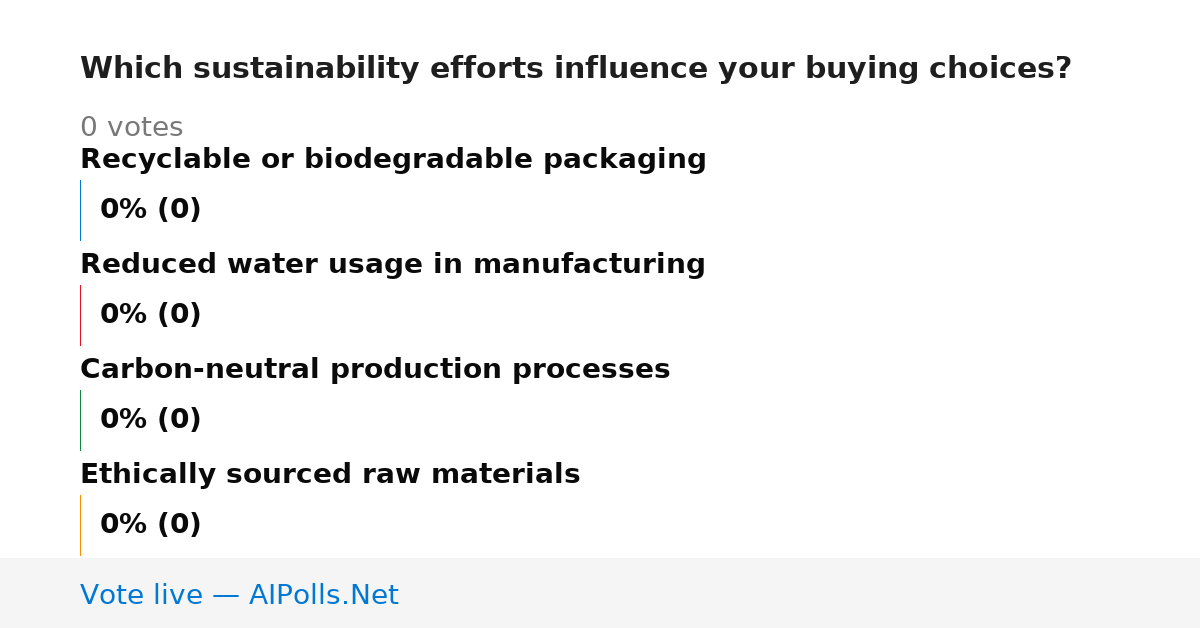Click 0% (0) result for Reduced water usage
This screenshot has height=628, width=1200.
(x=151, y=315)
